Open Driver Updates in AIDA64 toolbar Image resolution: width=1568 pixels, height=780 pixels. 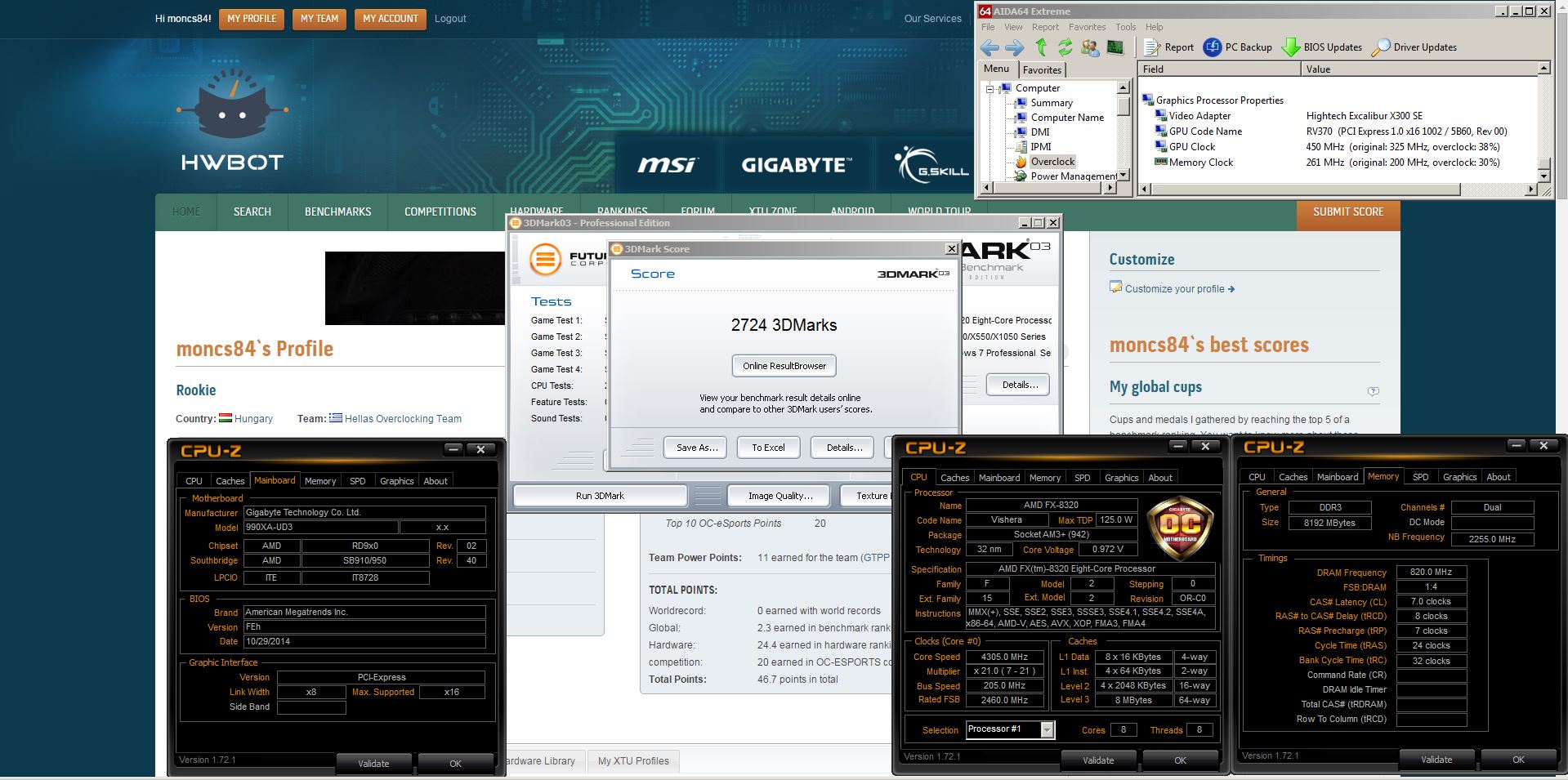pyautogui.click(x=1414, y=47)
